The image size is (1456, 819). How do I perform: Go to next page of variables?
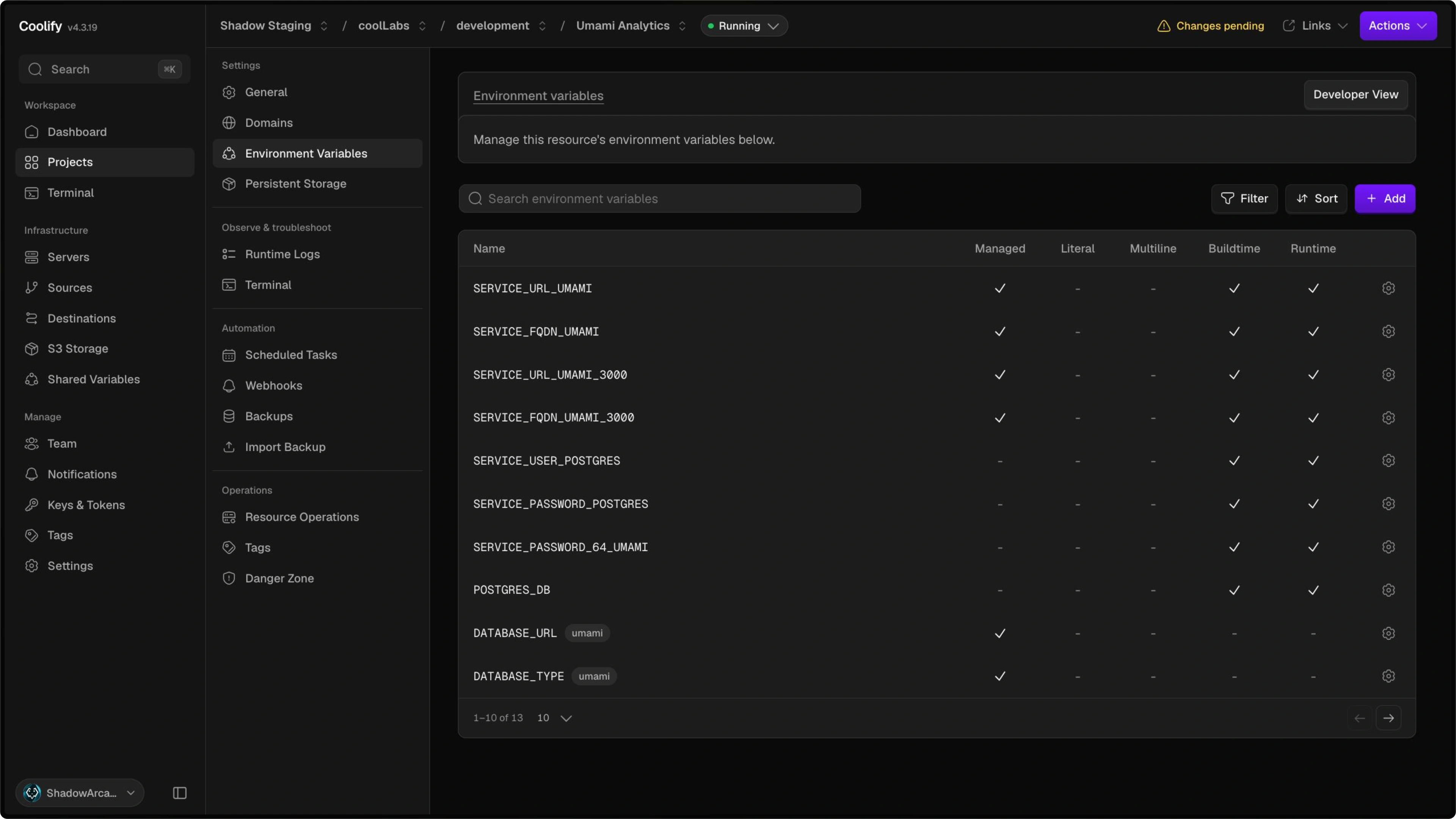coord(1388,718)
